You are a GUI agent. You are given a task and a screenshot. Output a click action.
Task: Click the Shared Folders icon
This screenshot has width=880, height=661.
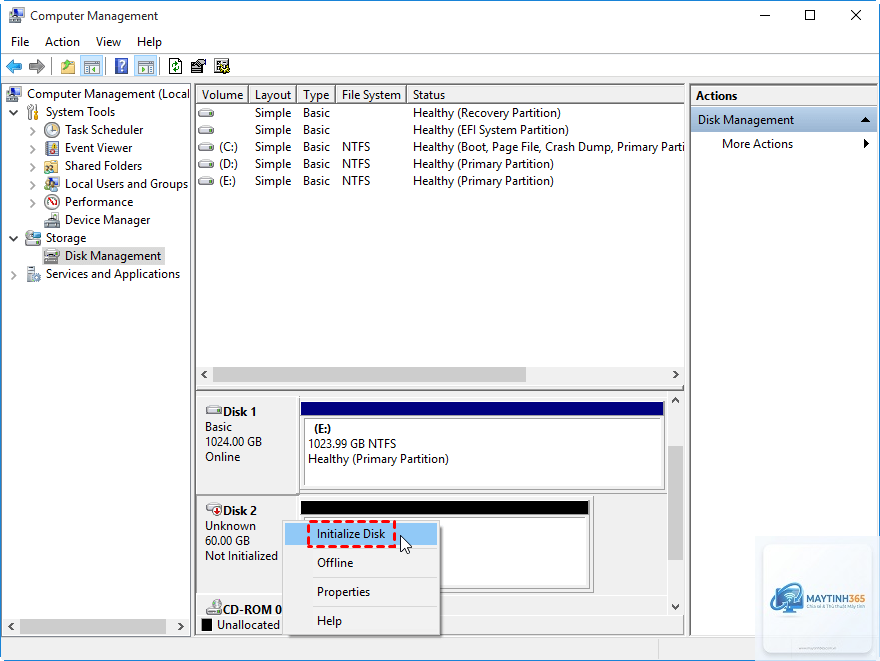(x=52, y=166)
